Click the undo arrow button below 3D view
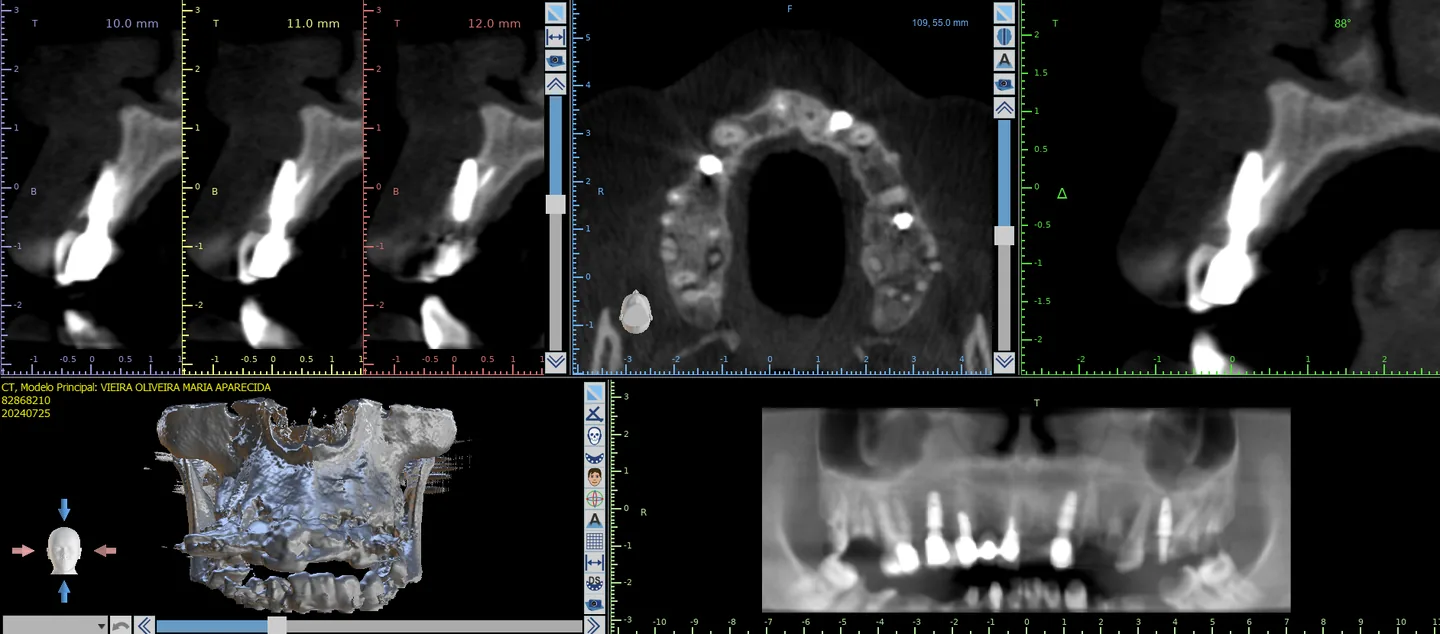Image resolution: width=1440 pixels, height=634 pixels. point(120,625)
